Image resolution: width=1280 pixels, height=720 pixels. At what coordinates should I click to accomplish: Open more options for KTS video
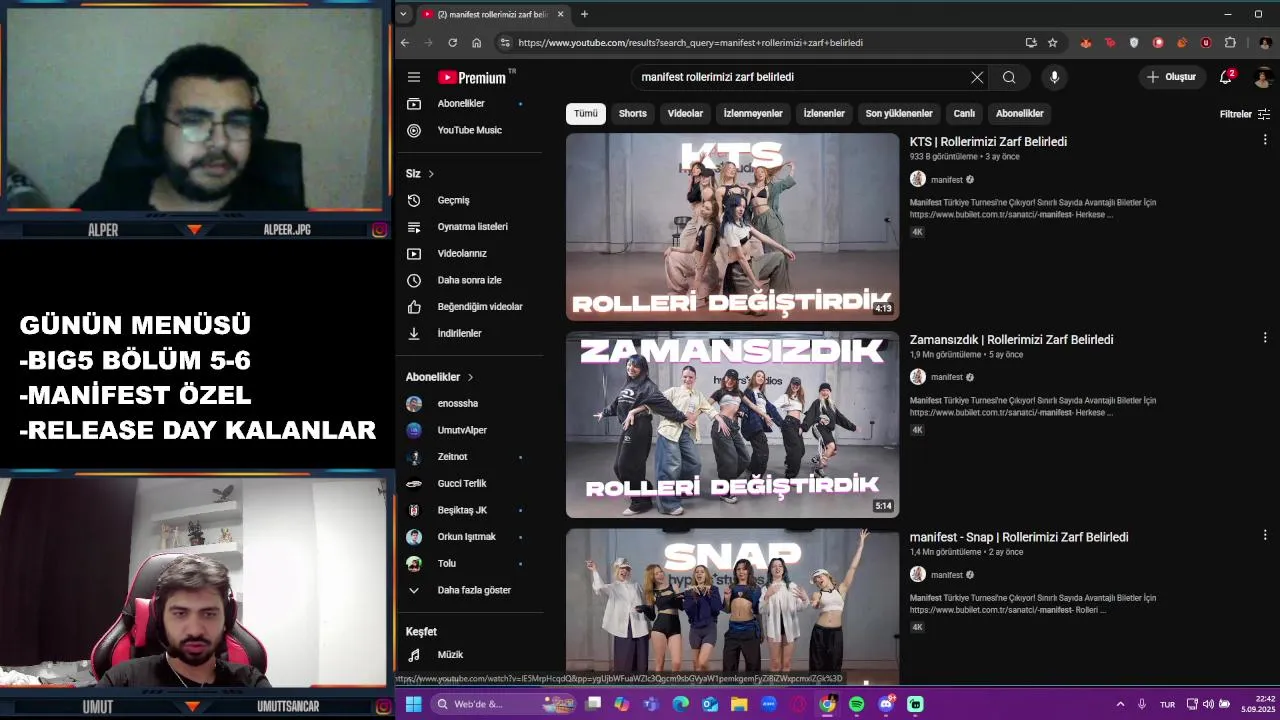pyautogui.click(x=1264, y=140)
